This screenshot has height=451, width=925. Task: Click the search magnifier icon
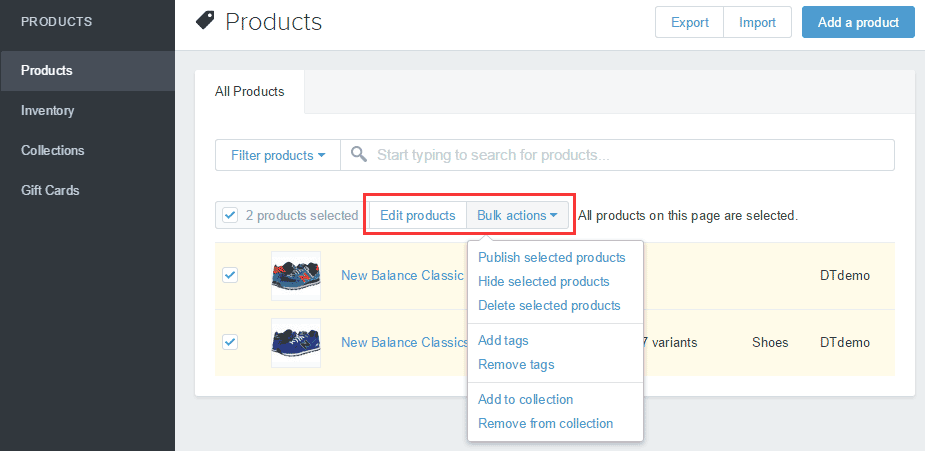click(x=358, y=155)
